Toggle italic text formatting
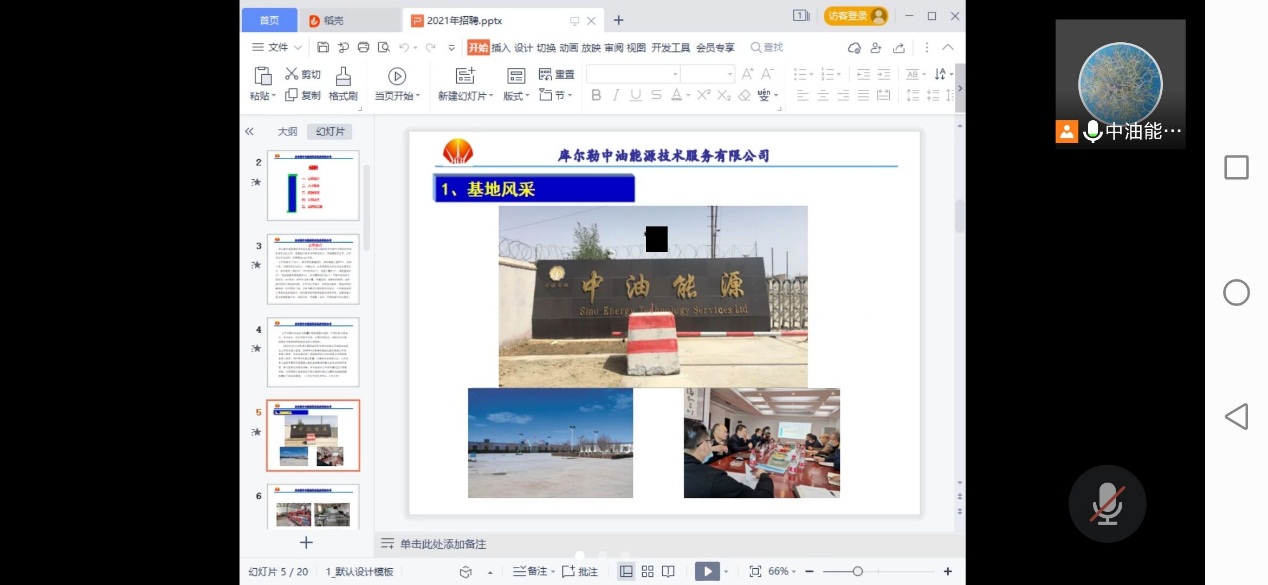 [x=616, y=95]
